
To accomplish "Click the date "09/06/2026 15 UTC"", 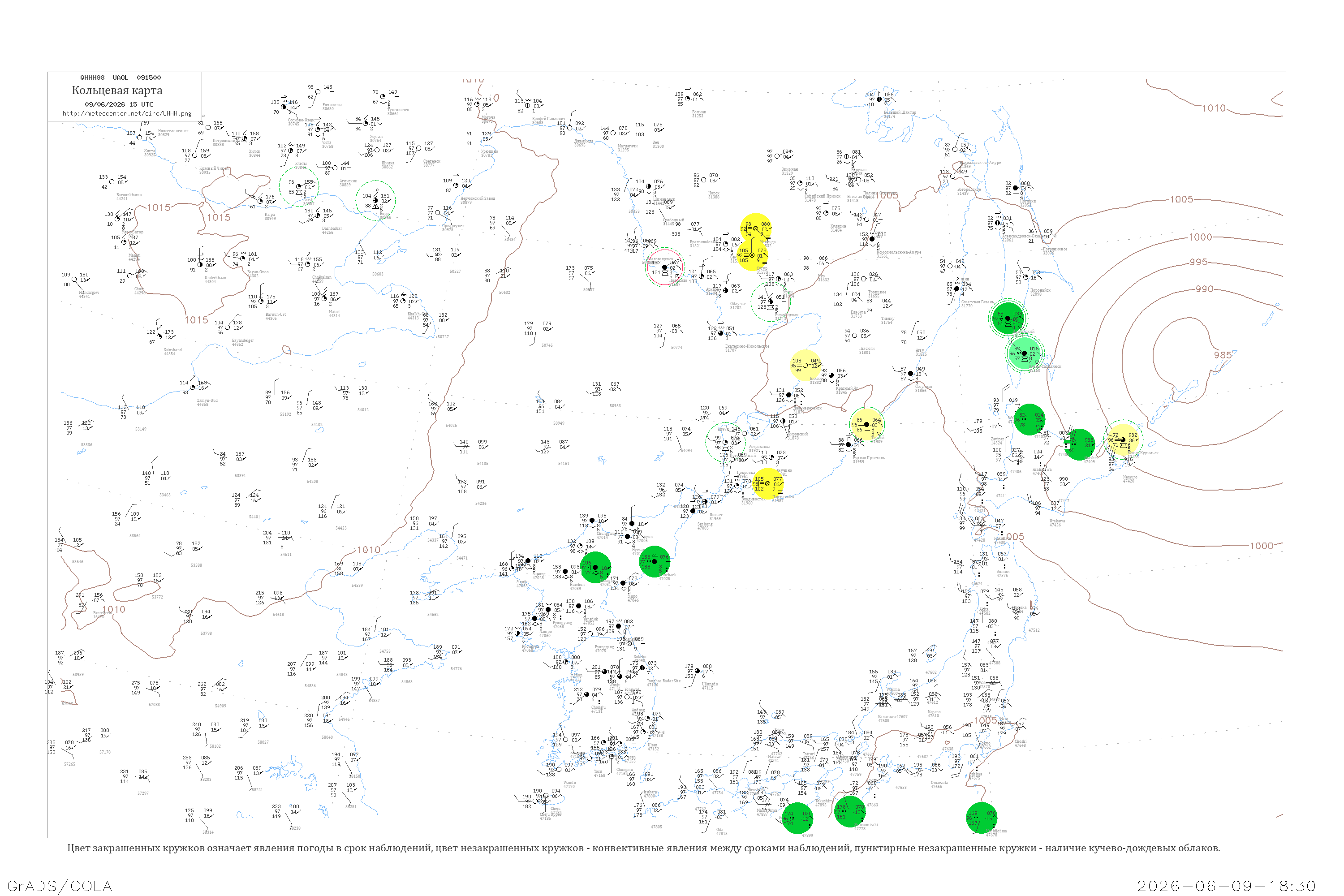I will (x=119, y=104).
